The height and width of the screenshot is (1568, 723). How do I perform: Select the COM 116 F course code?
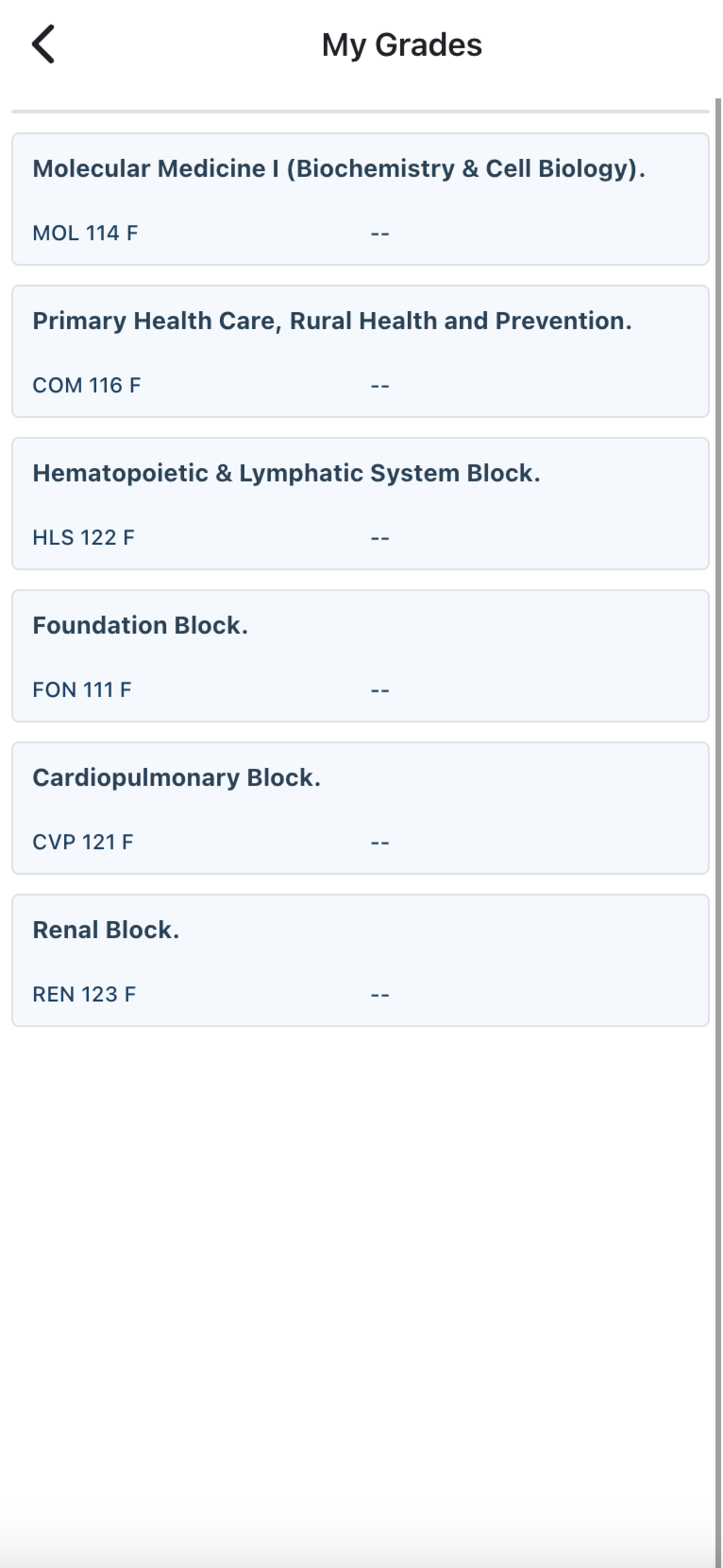[x=86, y=385]
